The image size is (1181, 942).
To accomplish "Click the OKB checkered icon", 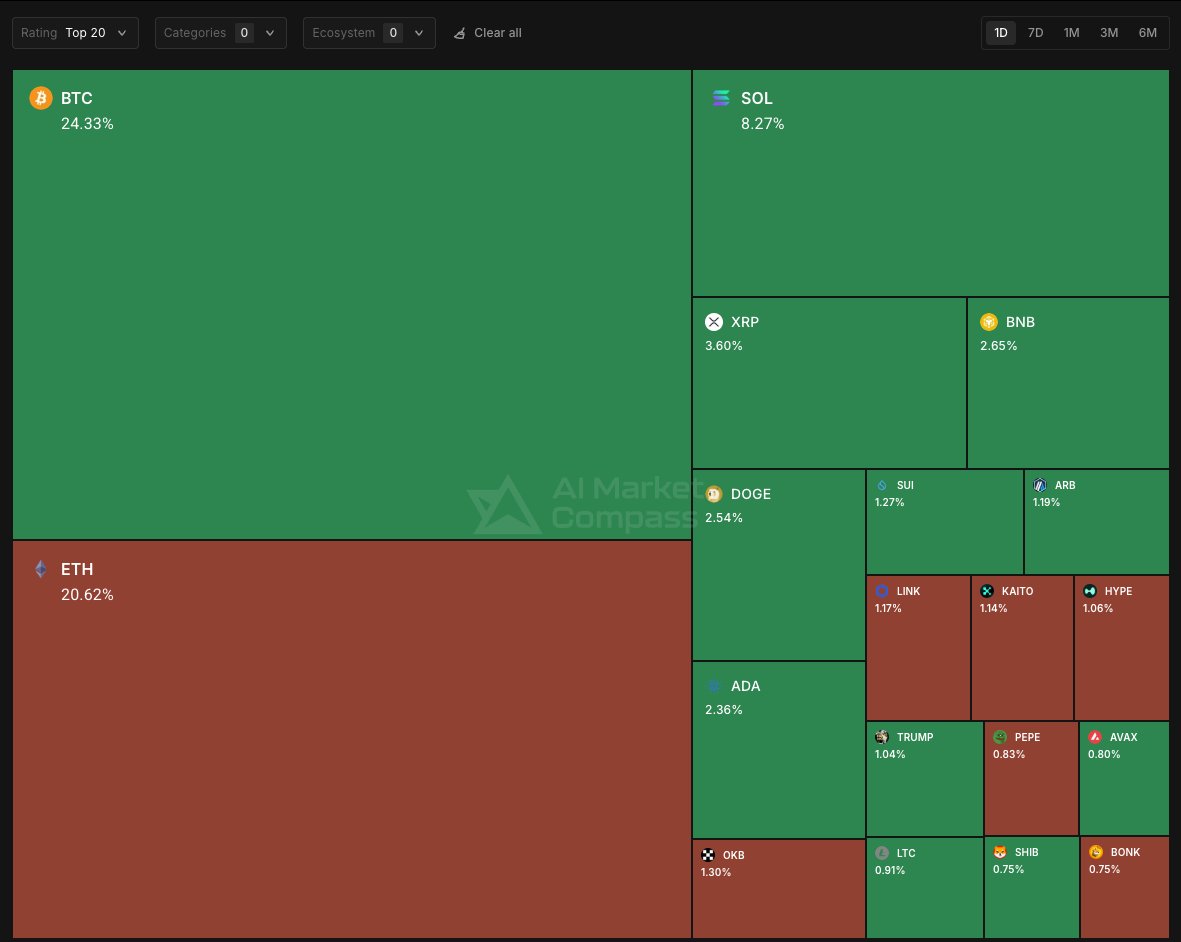I will pyautogui.click(x=708, y=855).
